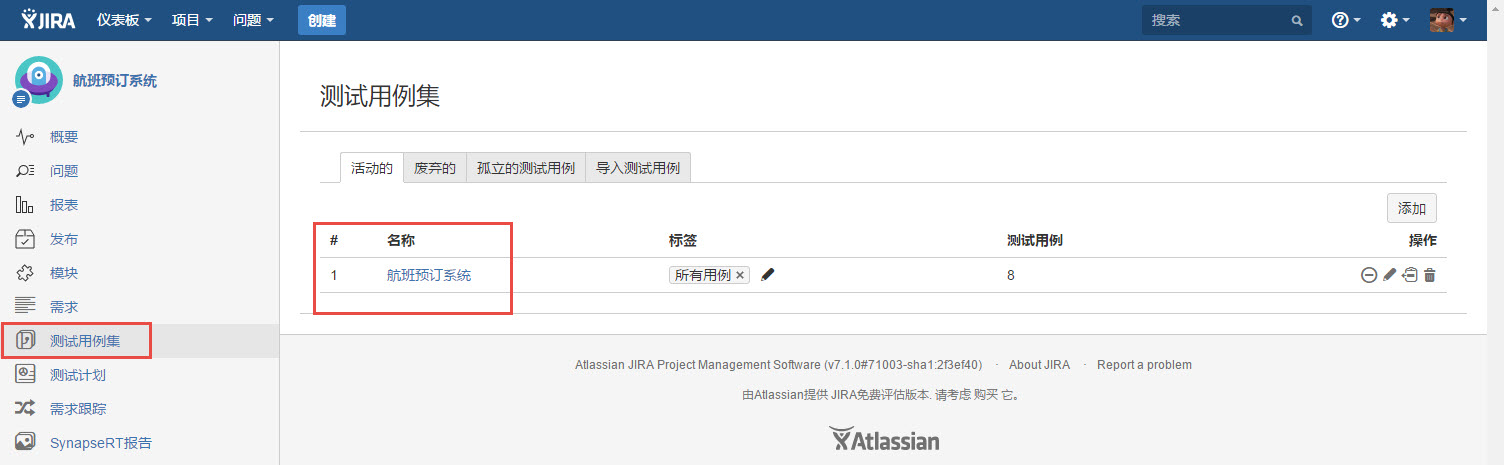Image resolution: width=1504 pixels, height=465 pixels.
Task: Open the 航班预订系统 test suite link
Action: click(x=429, y=275)
